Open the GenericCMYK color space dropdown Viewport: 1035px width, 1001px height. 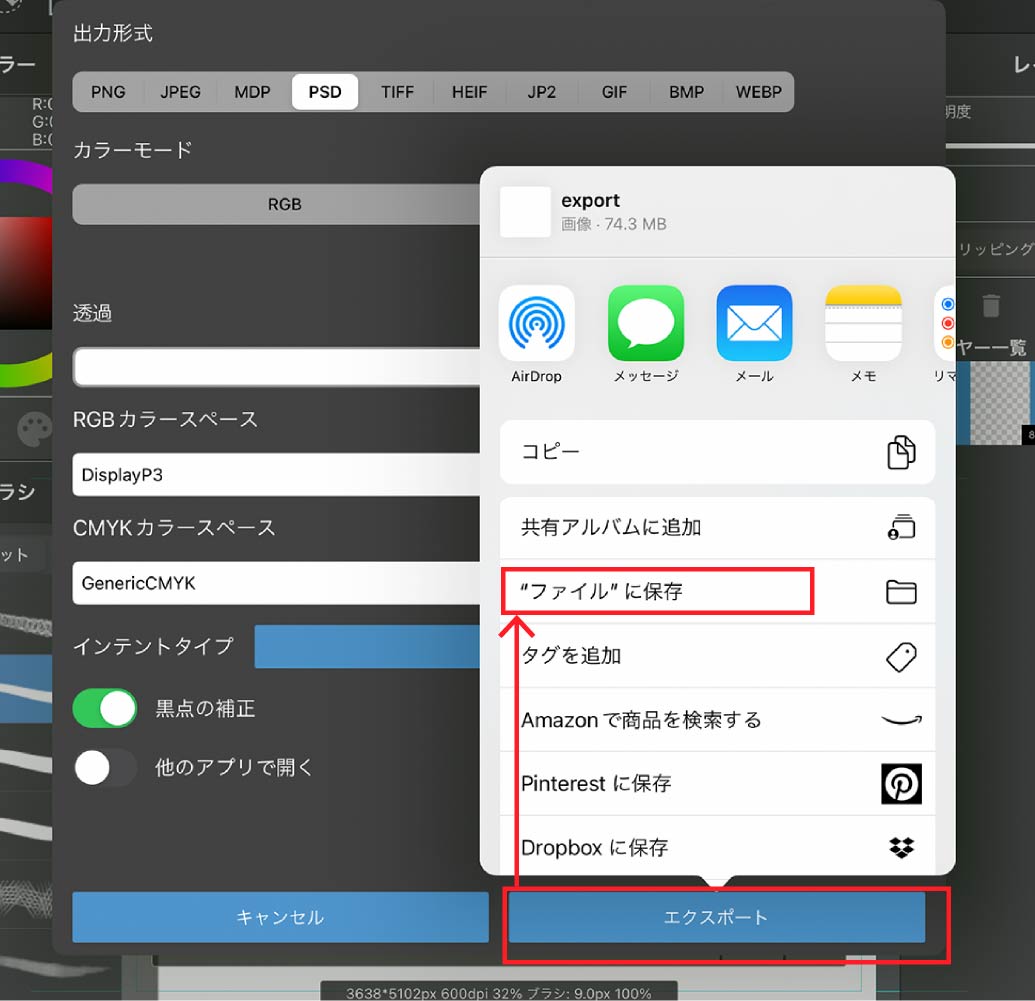point(276,583)
